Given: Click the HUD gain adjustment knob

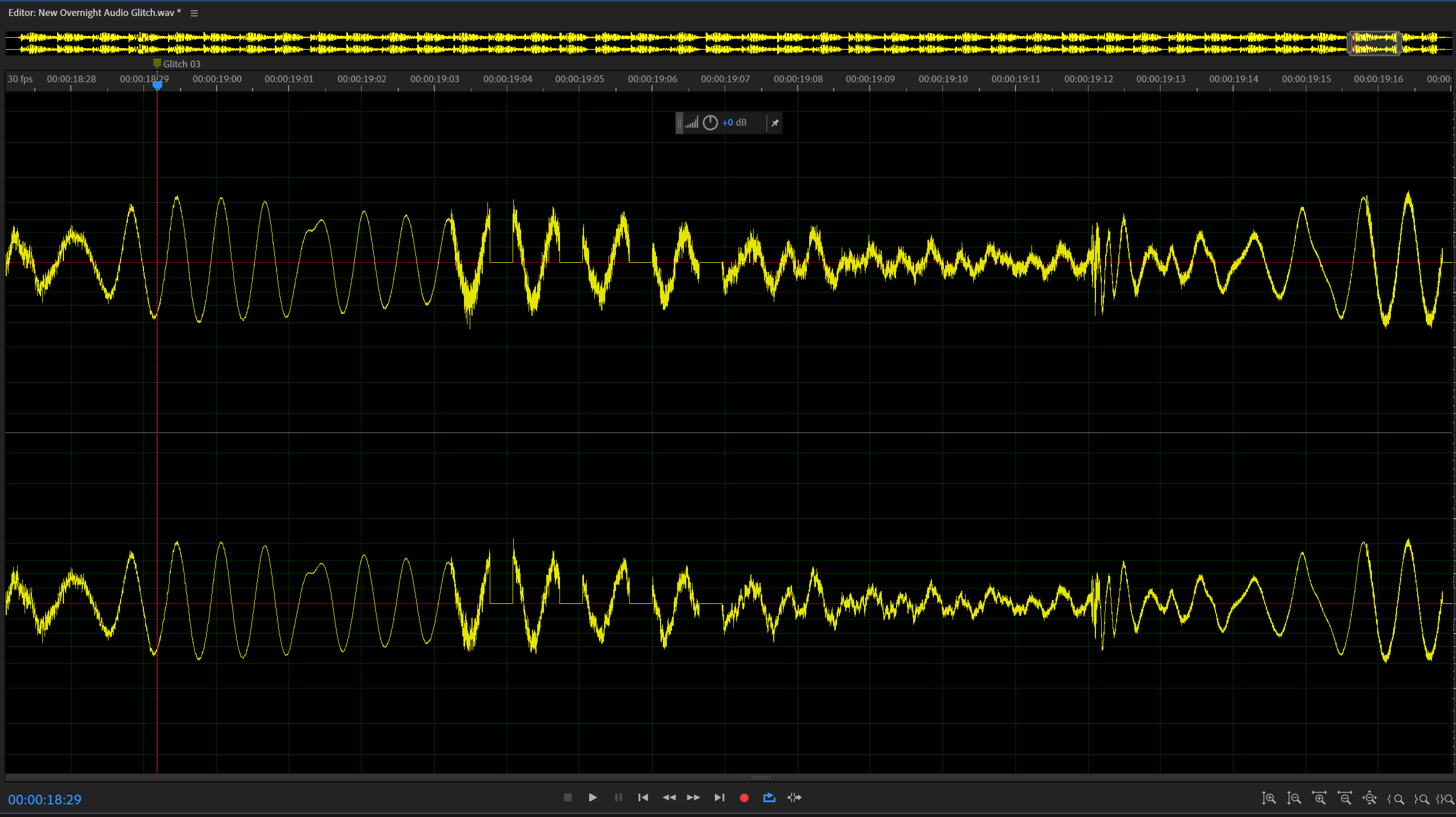Looking at the screenshot, I should (710, 123).
